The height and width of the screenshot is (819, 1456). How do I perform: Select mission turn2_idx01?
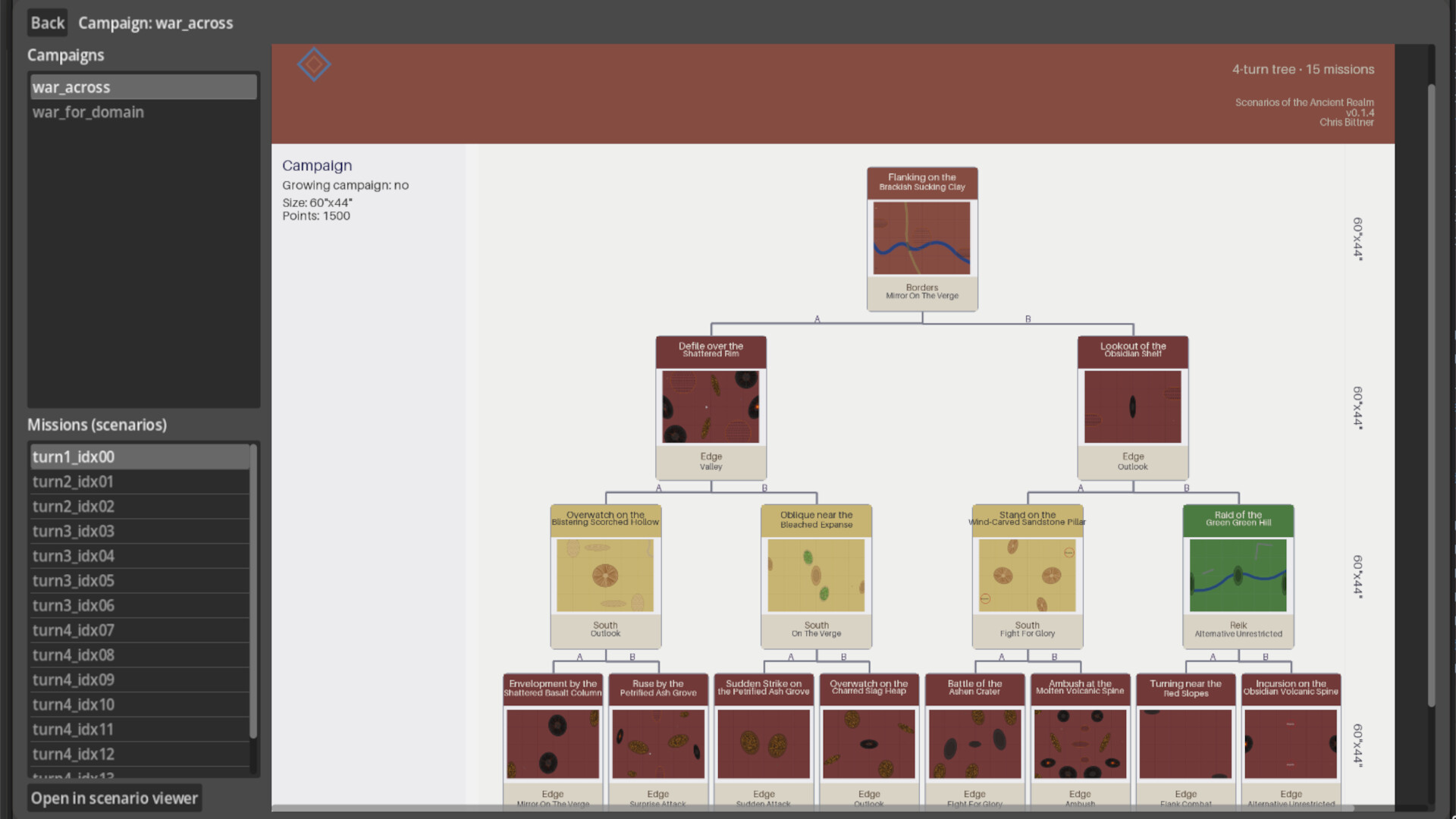(x=73, y=482)
